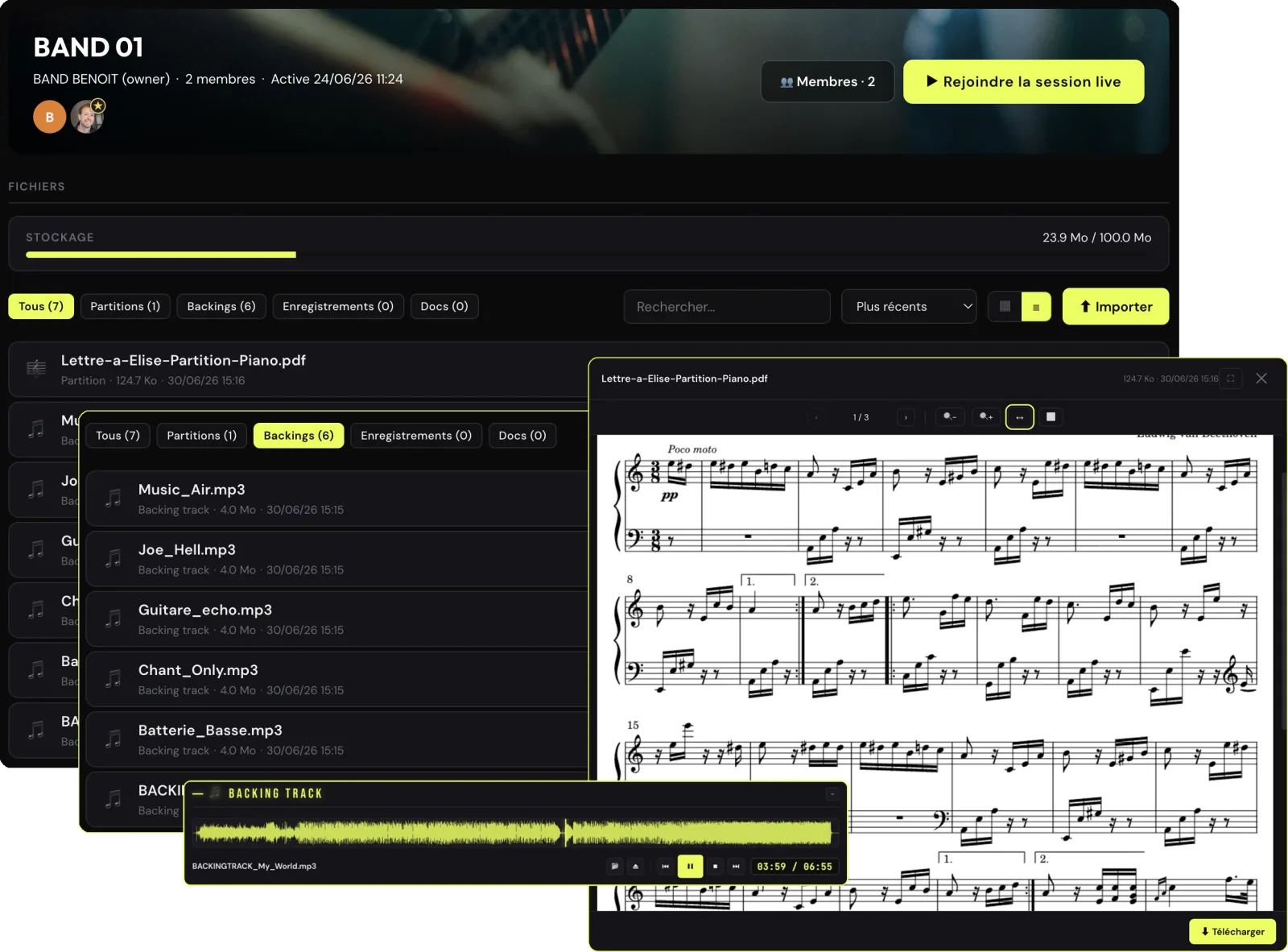
Task: Close the Lettre-a-Elise PDF viewer
Action: click(1261, 379)
